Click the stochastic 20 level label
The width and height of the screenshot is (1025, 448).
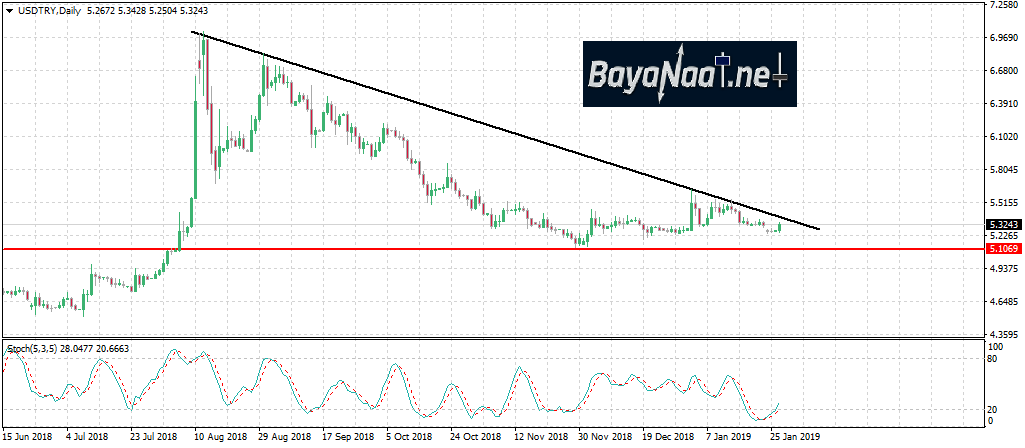(992, 410)
